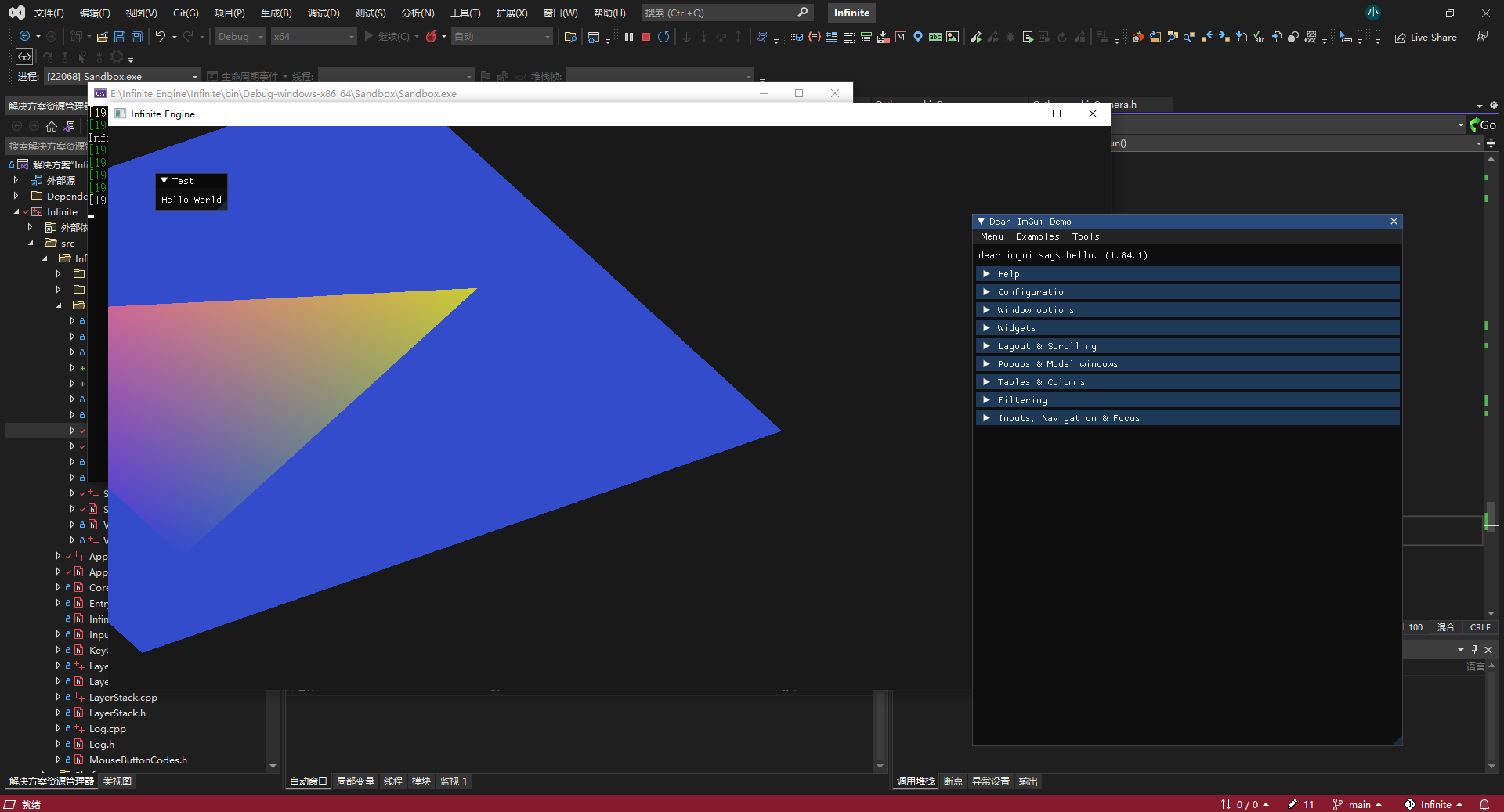Open the Debug configuration dropdown
Image resolution: width=1504 pixels, height=812 pixels.
240,37
